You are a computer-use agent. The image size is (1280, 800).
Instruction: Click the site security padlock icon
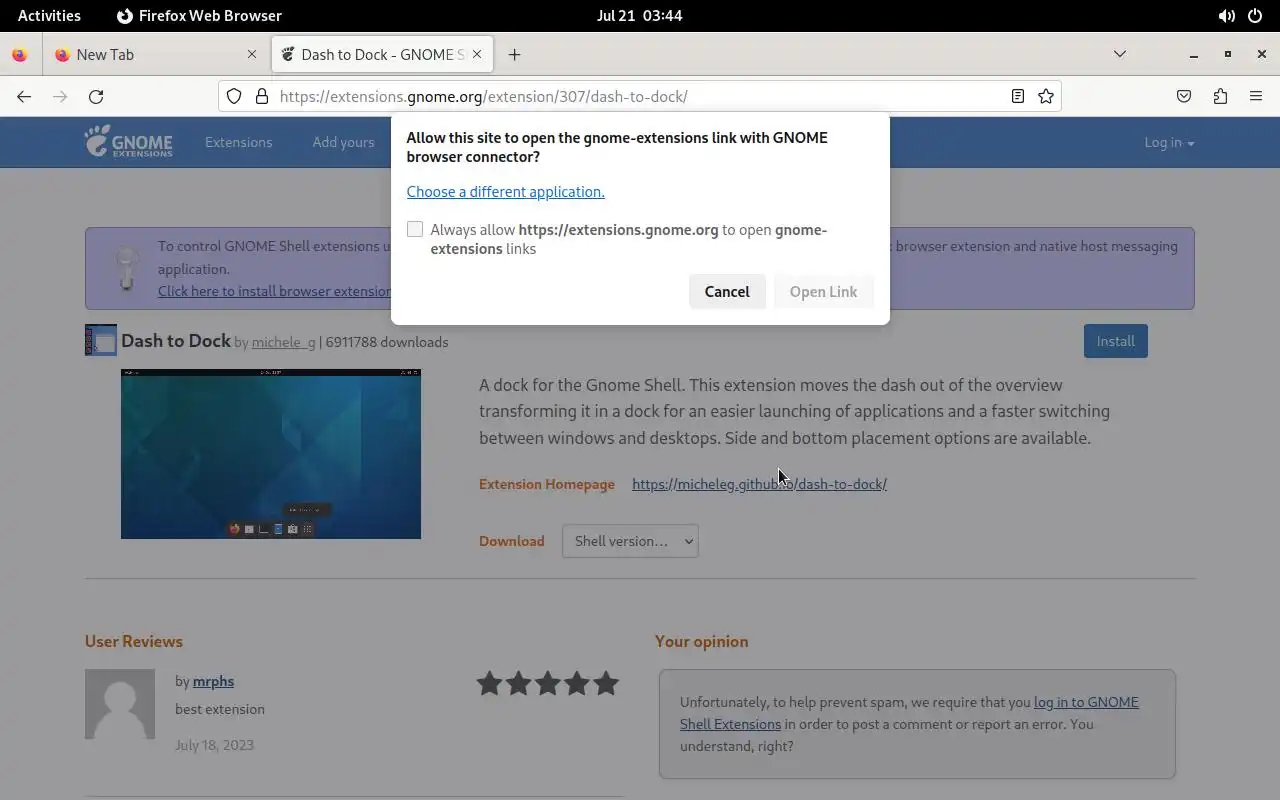click(x=262, y=96)
